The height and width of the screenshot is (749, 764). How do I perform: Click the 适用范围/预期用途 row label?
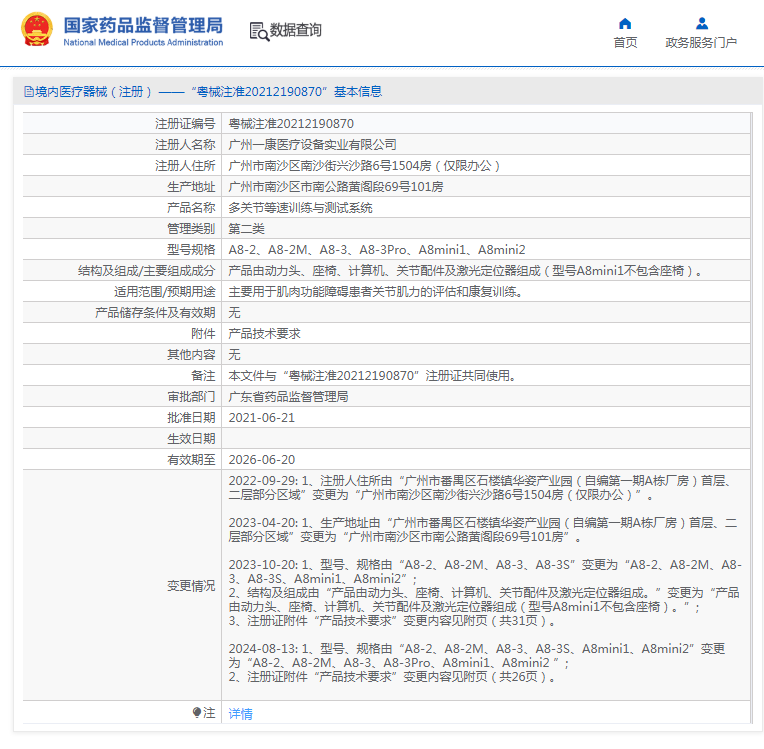tap(165, 291)
